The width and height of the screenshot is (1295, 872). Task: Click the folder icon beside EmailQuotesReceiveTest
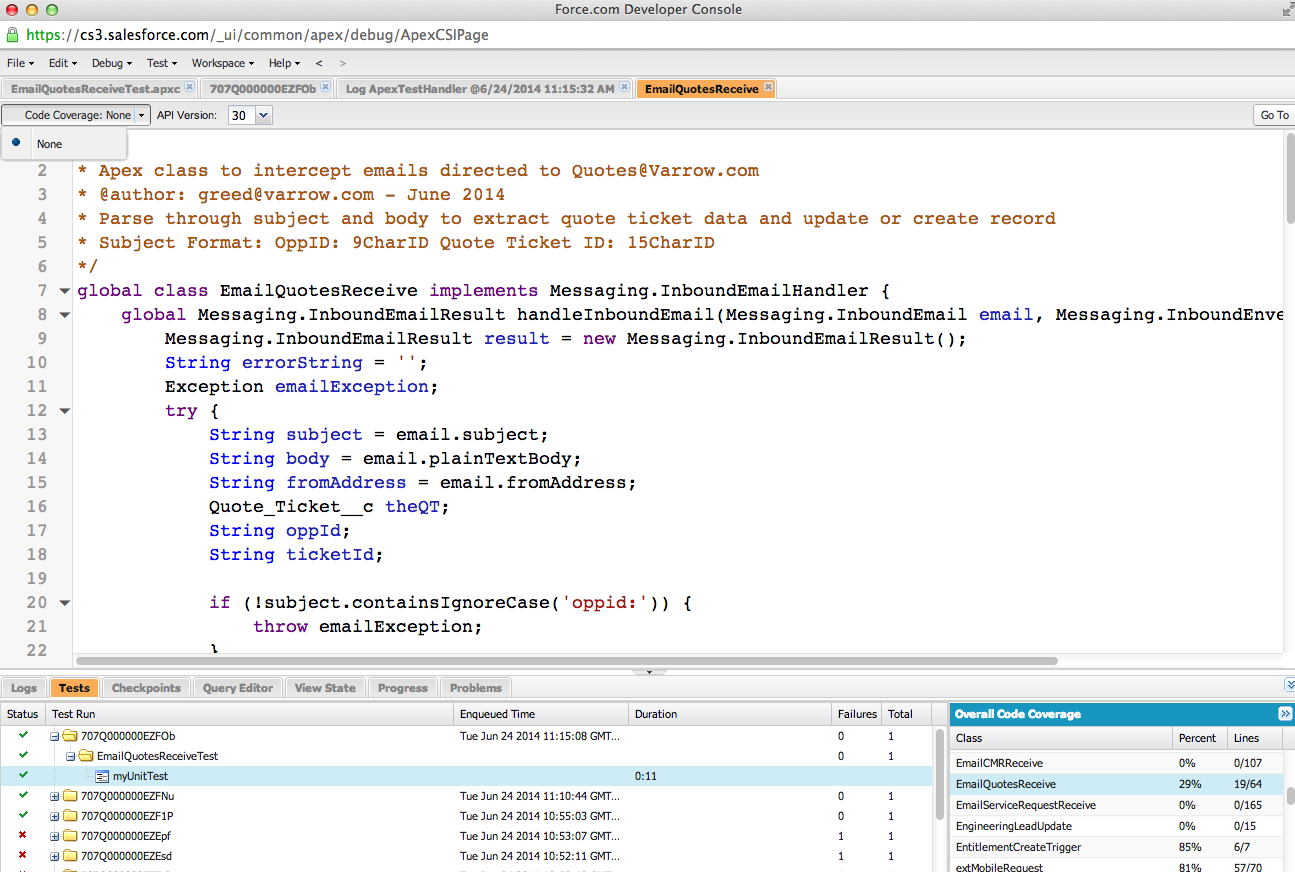(x=85, y=755)
